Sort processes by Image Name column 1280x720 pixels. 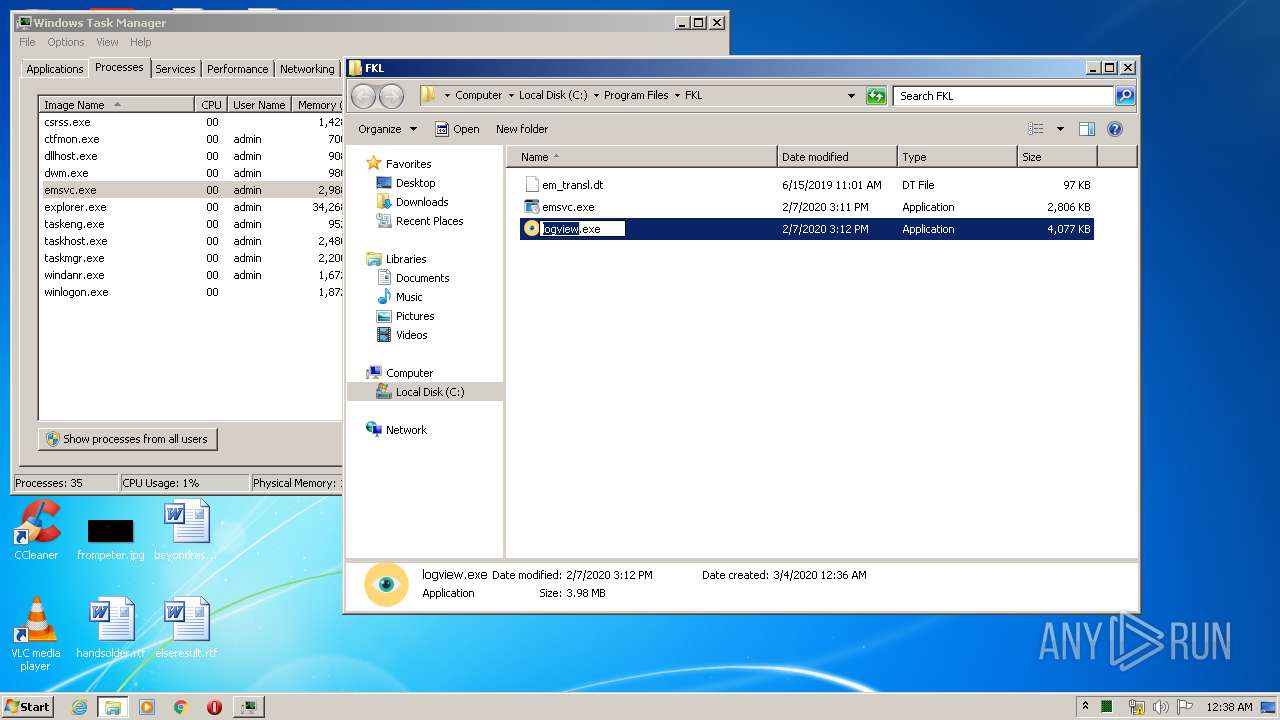click(x=116, y=105)
